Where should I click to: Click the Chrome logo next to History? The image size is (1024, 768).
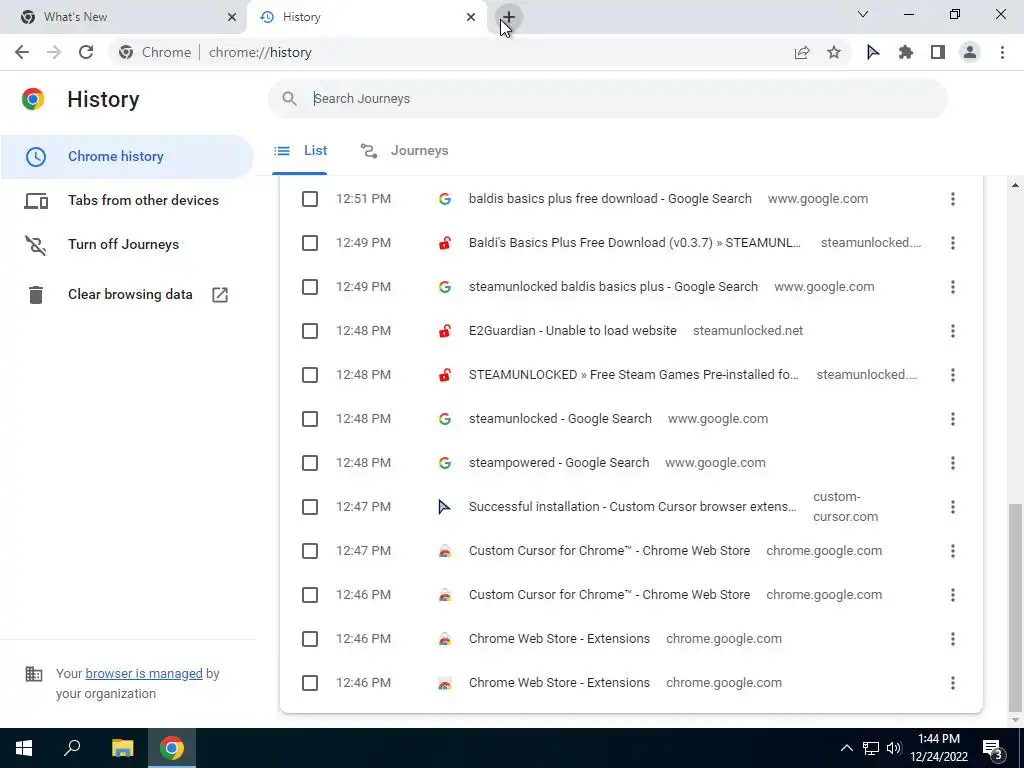coord(33,99)
